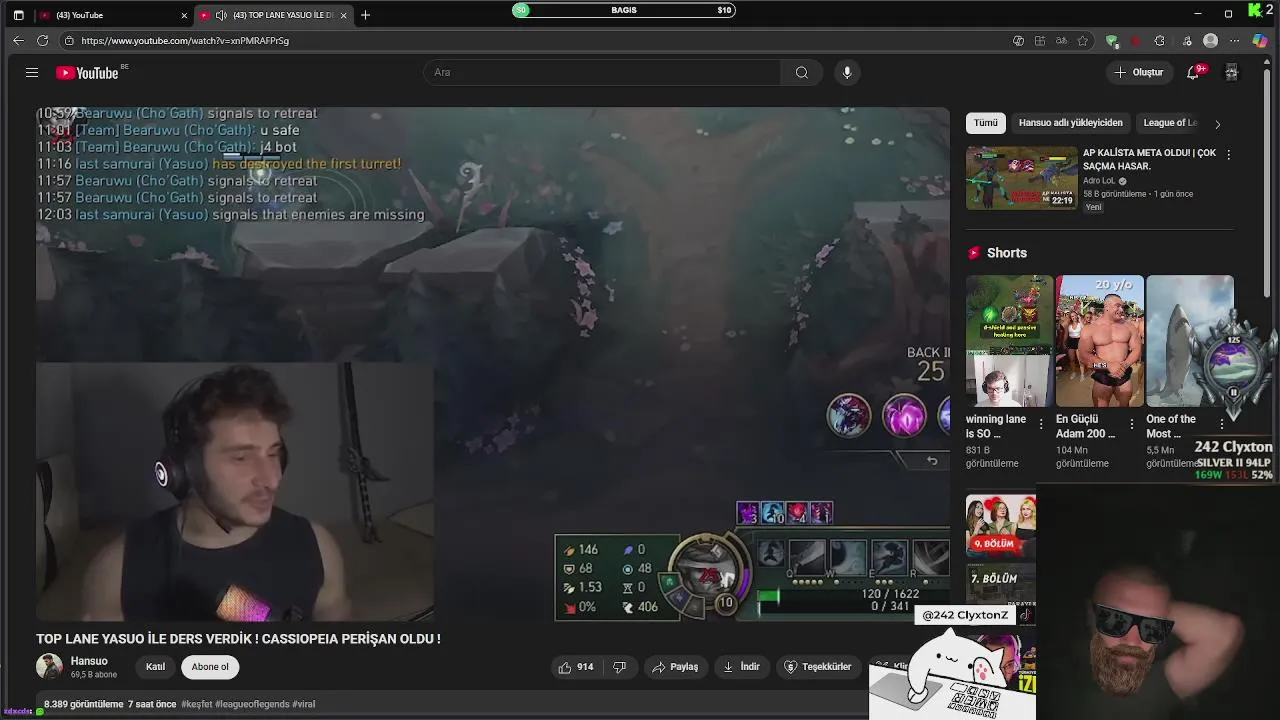The width and height of the screenshot is (1280, 720).
Task: Click the AP KALİSTA META OLDU title
Action: tap(1149, 159)
